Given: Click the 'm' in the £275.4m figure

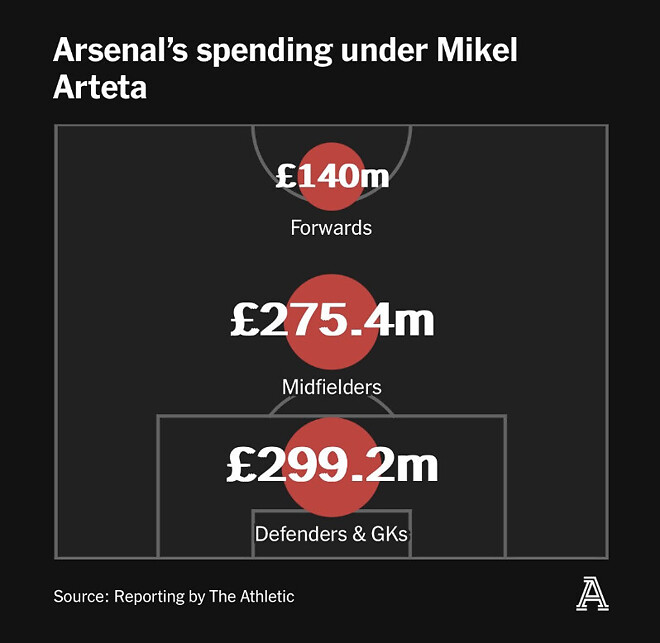Looking at the screenshot, I should tap(414, 321).
